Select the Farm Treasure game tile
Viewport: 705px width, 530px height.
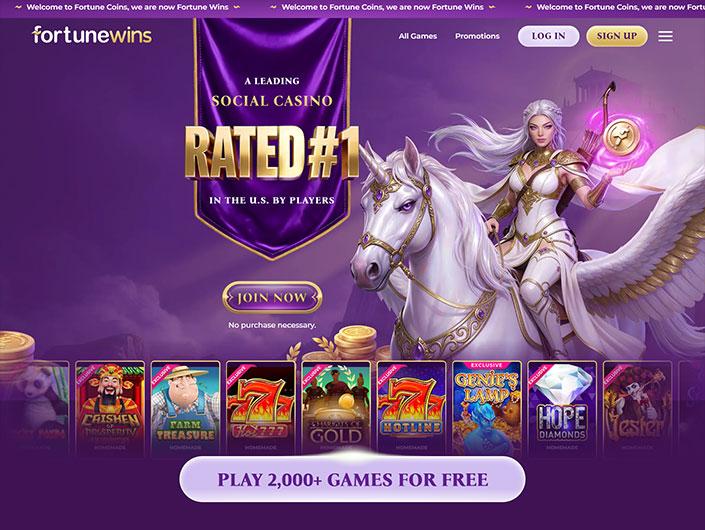(x=185, y=408)
